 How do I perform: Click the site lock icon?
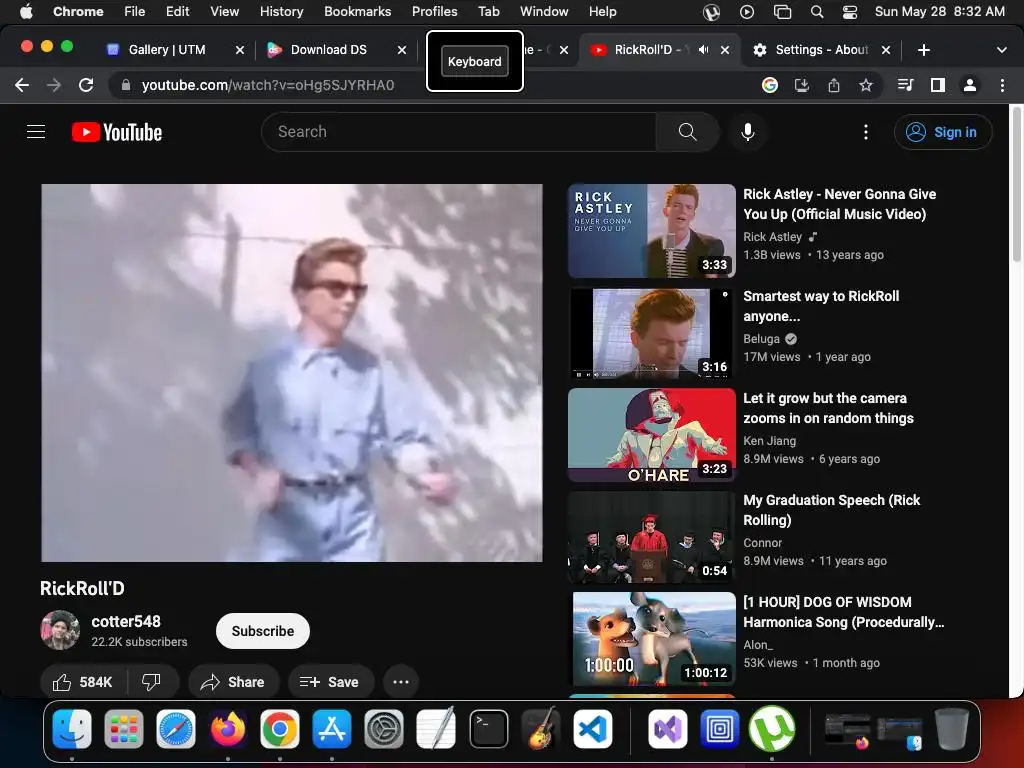[126, 85]
